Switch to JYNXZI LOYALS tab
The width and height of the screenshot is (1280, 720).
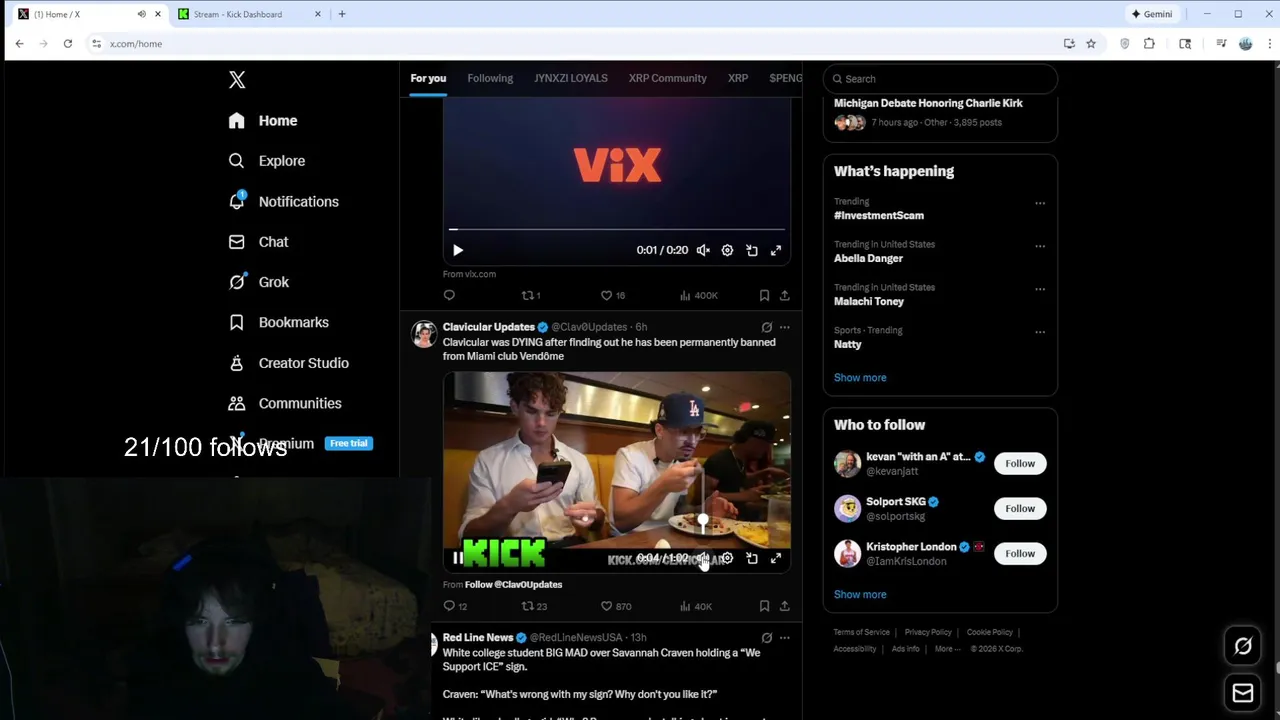pos(571,78)
